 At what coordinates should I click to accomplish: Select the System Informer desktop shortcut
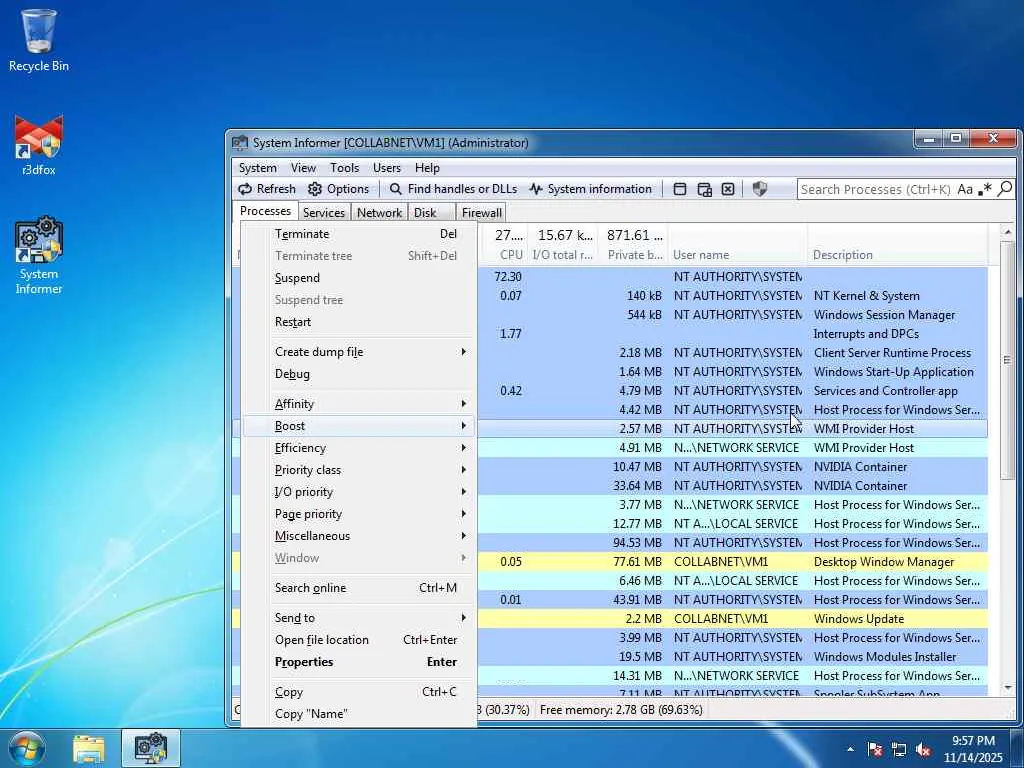pos(39,256)
